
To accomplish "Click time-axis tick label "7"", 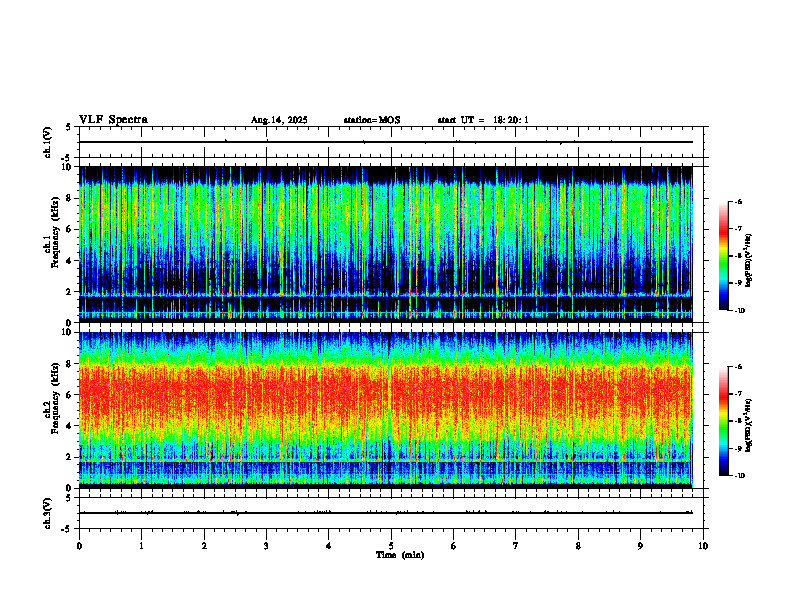I will (516, 546).
